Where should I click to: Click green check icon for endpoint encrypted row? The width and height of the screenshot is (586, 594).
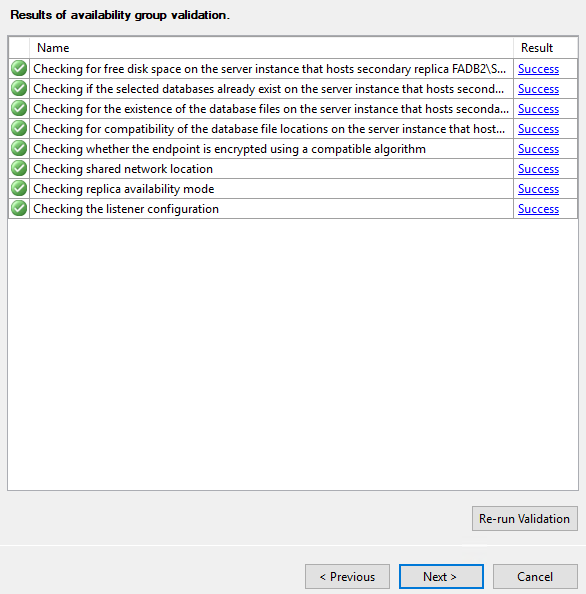click(19, 148)
